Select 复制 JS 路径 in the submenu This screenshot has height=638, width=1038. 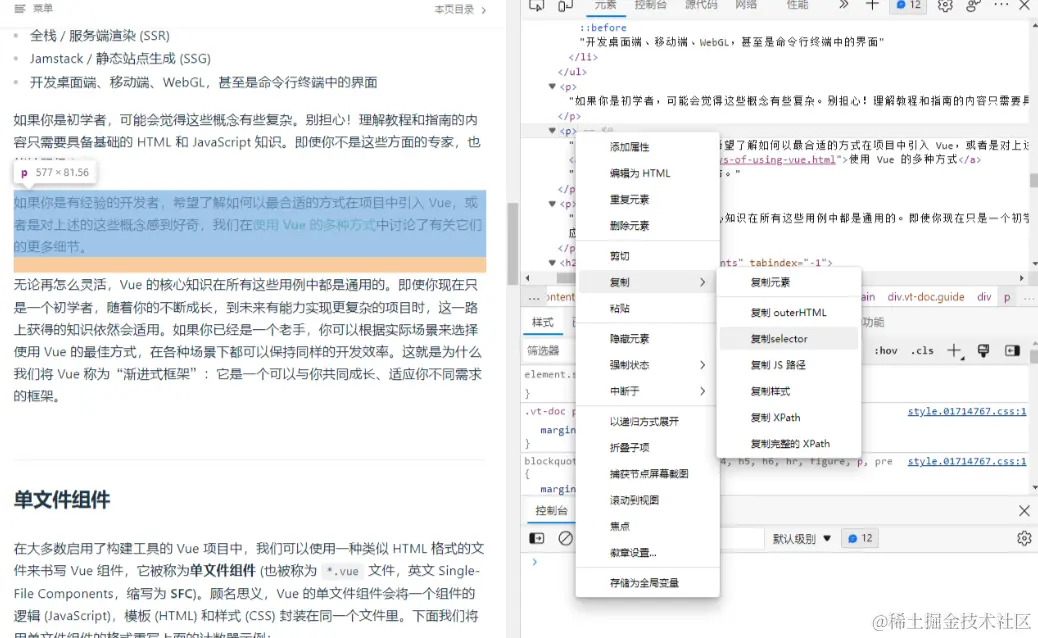point(788,365)
